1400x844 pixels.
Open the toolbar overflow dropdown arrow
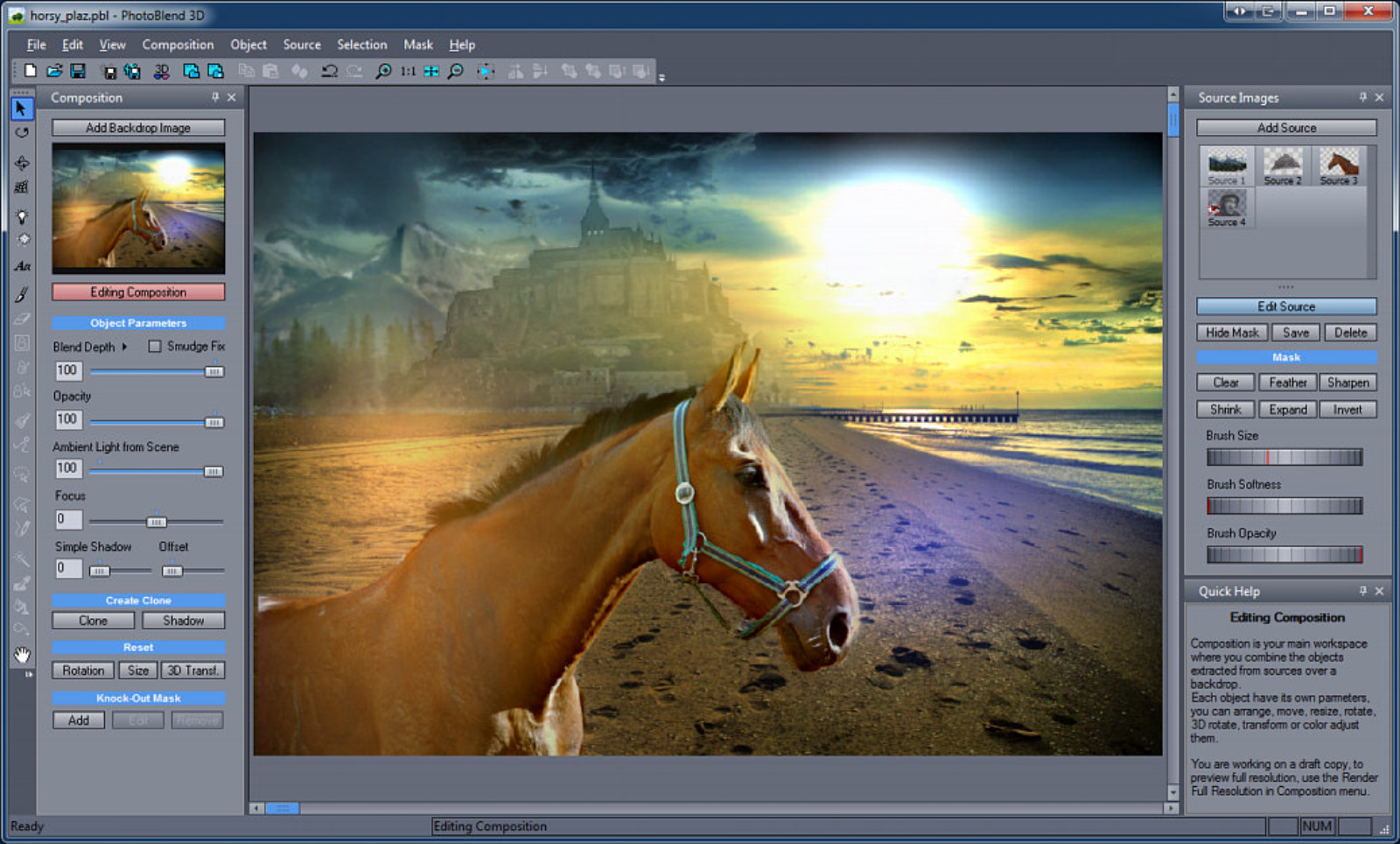(x=661, y=77)
